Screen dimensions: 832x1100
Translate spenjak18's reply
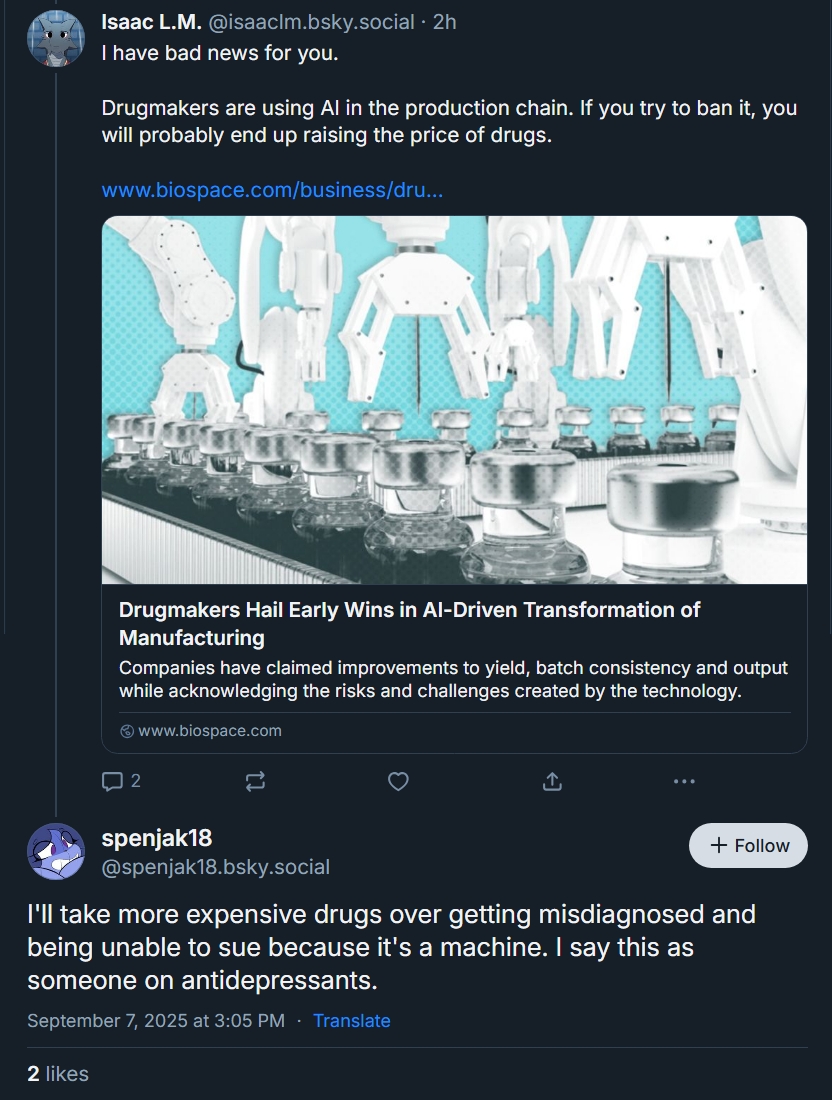pos(351,1020)
